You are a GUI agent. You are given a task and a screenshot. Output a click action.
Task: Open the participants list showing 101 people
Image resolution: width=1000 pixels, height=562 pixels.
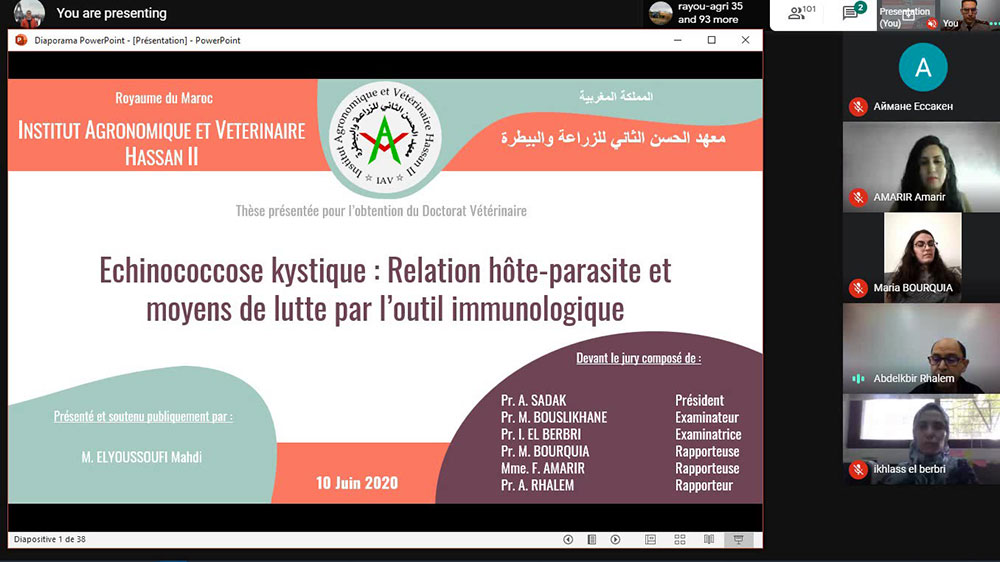[802, 13]
